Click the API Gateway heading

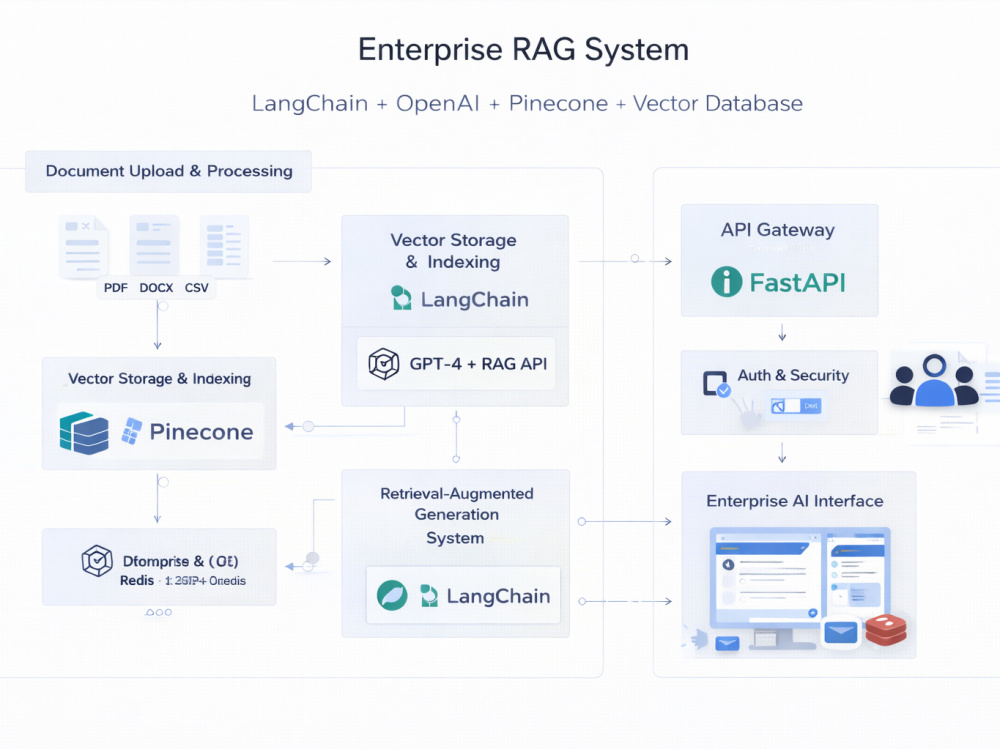(777, 230)
